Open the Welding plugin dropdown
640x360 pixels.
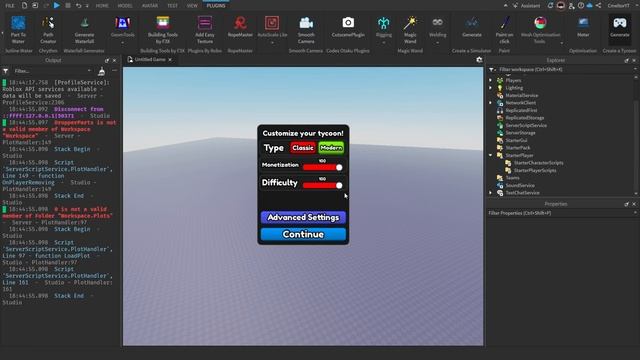point(438,42)
